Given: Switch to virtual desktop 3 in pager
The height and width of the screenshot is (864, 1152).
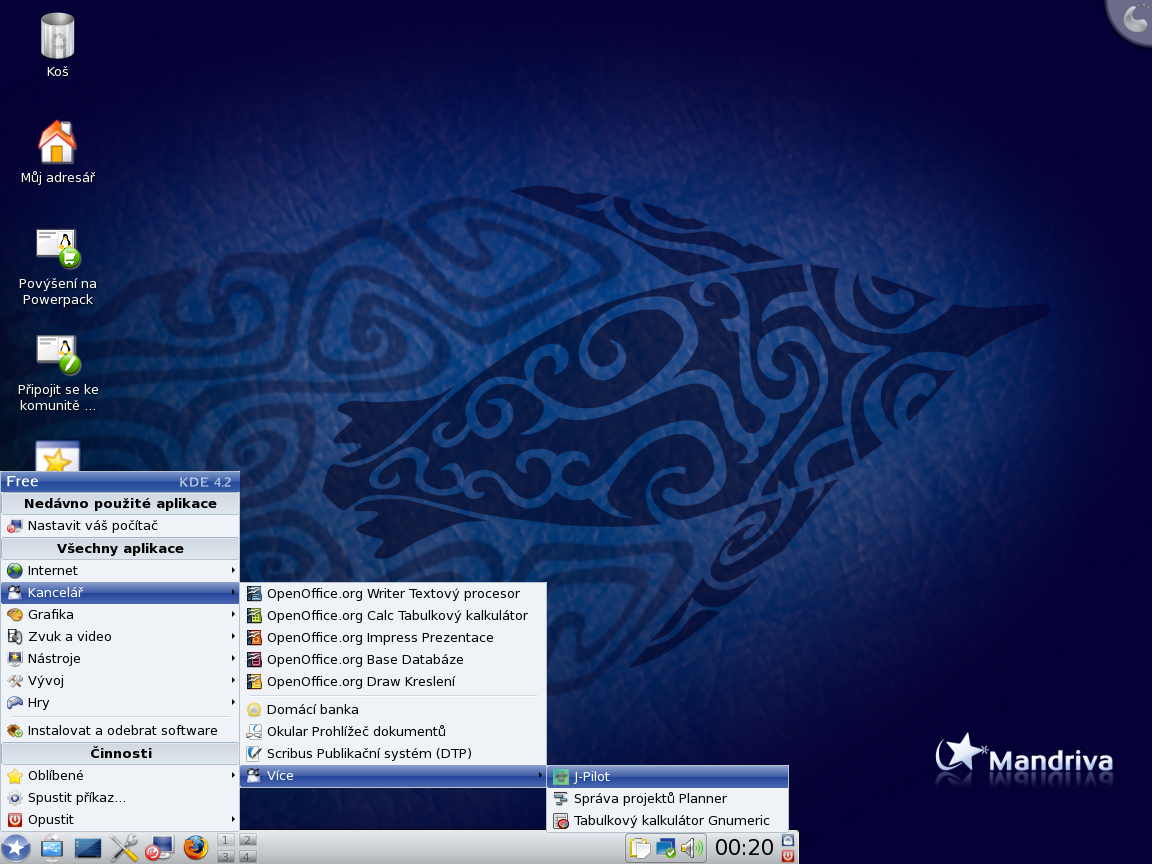Looking at the screenshot, I should tap(226, 856).
